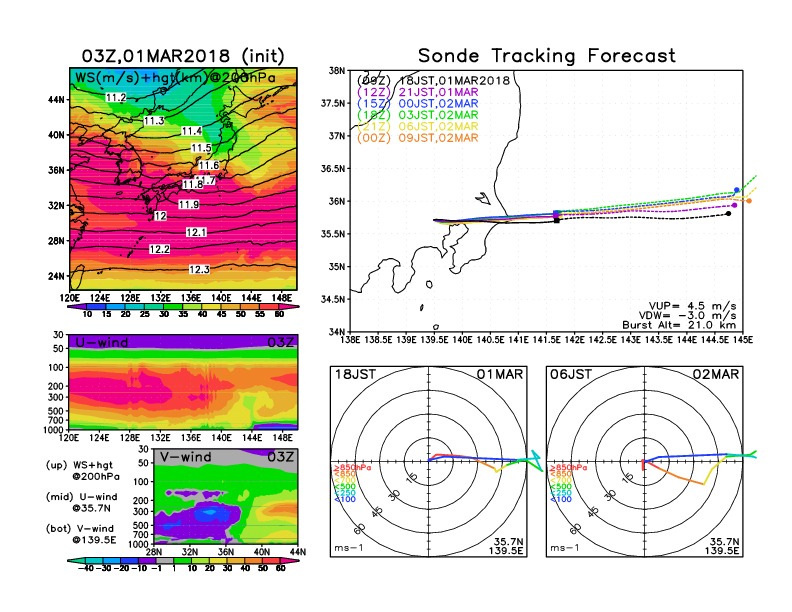This screenshot has height=612, width=792.
Task: Click the "138E" longitude label on track map
Action: click(350, 340)
